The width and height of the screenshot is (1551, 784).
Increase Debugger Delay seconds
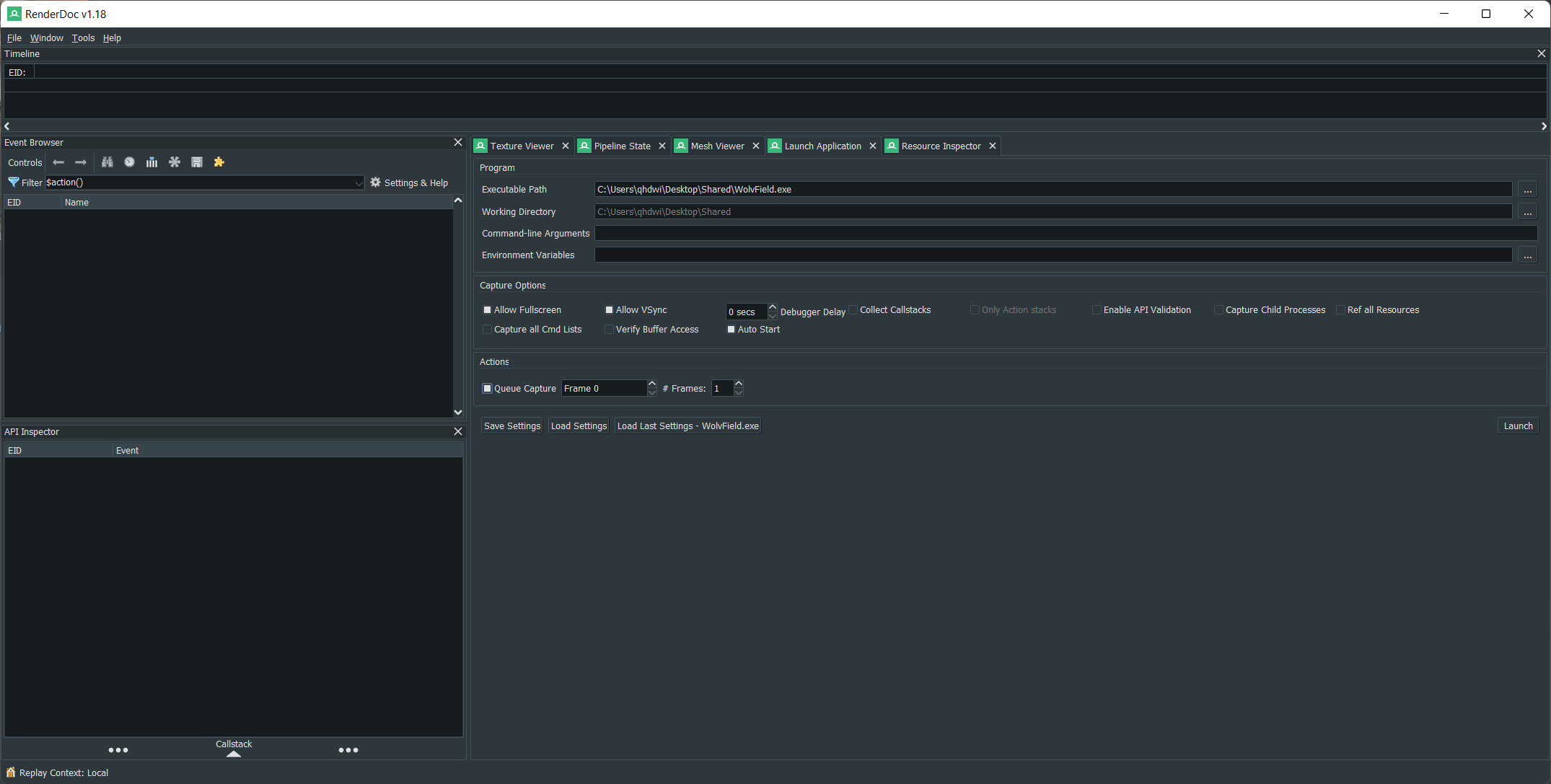[773, 307]
